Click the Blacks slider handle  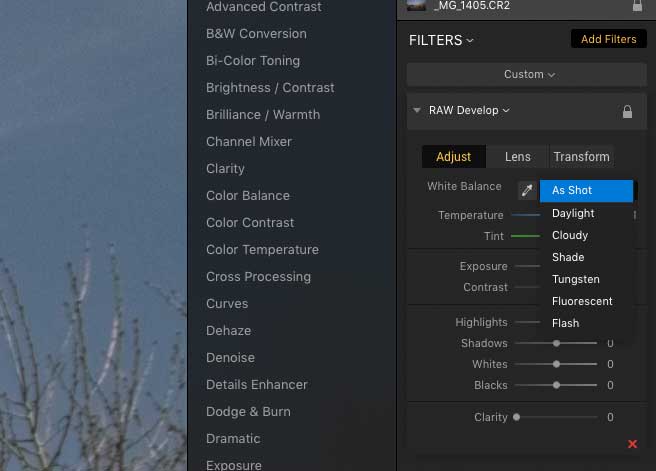pos(556,385)
